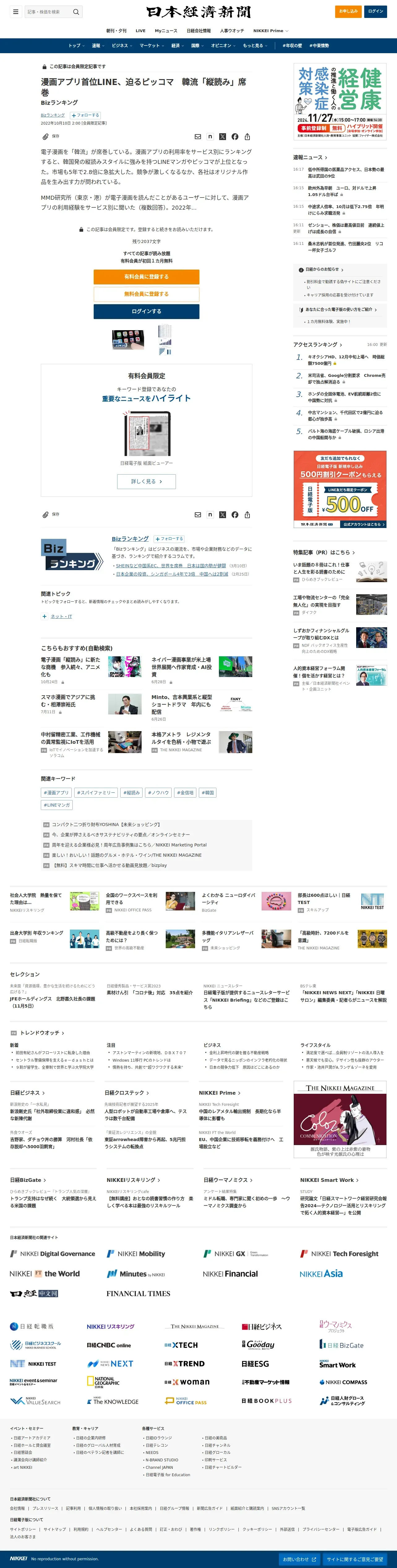
Task: Click the Nikkei newspaper masthead logo
Action: point(198,12)
